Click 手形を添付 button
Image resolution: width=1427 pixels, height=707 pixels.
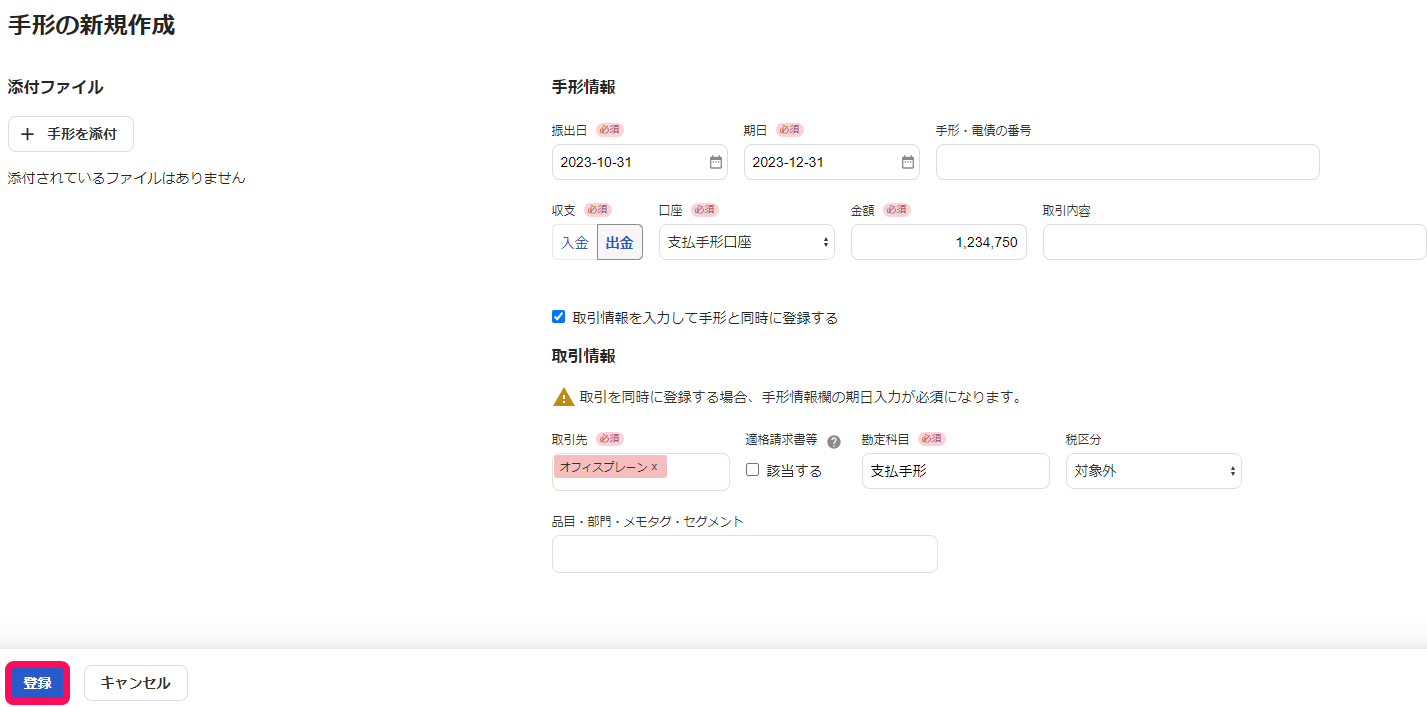(x=71, y=134)
